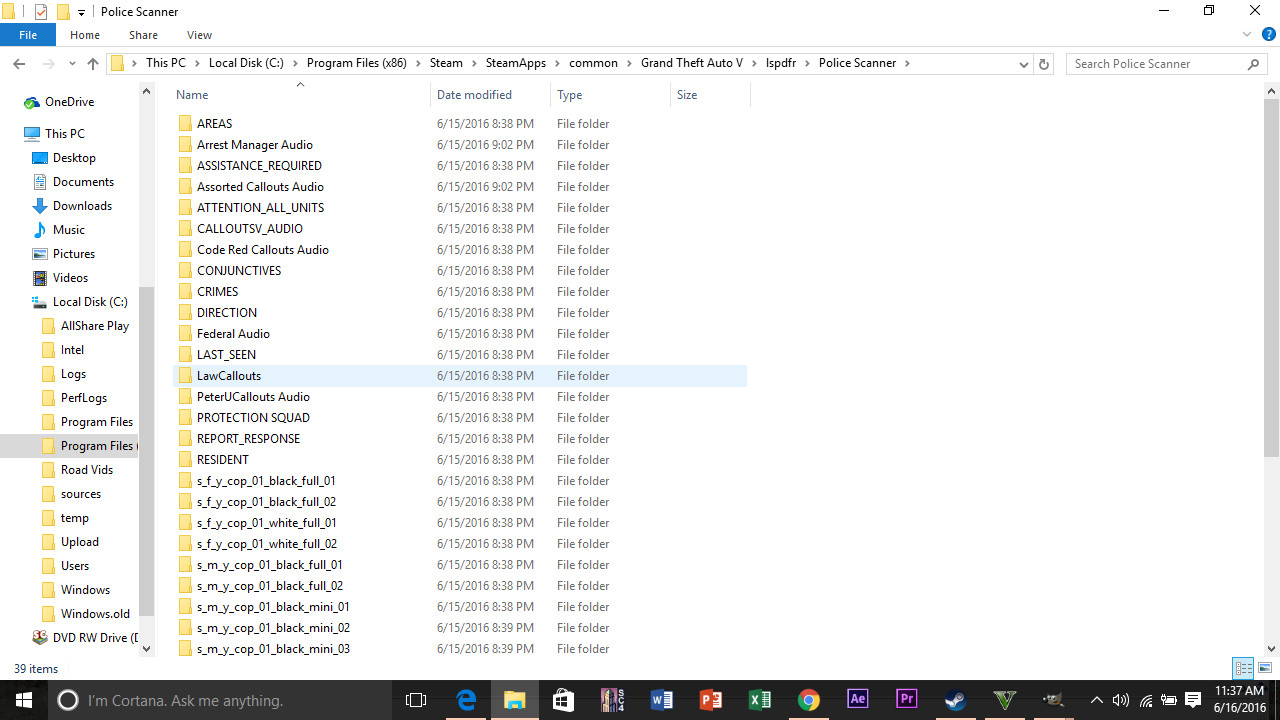
Task: Expand the ribbon with the chevron
Action: 1247,35
